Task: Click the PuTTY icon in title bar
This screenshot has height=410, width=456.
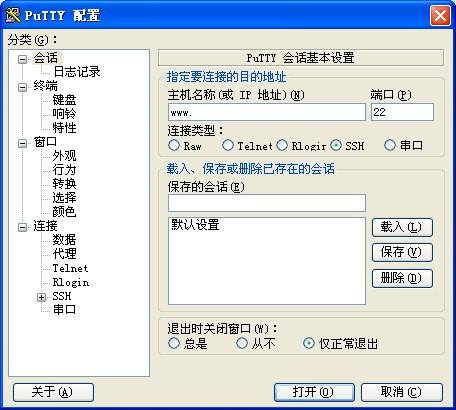Action: coord(13,15)
